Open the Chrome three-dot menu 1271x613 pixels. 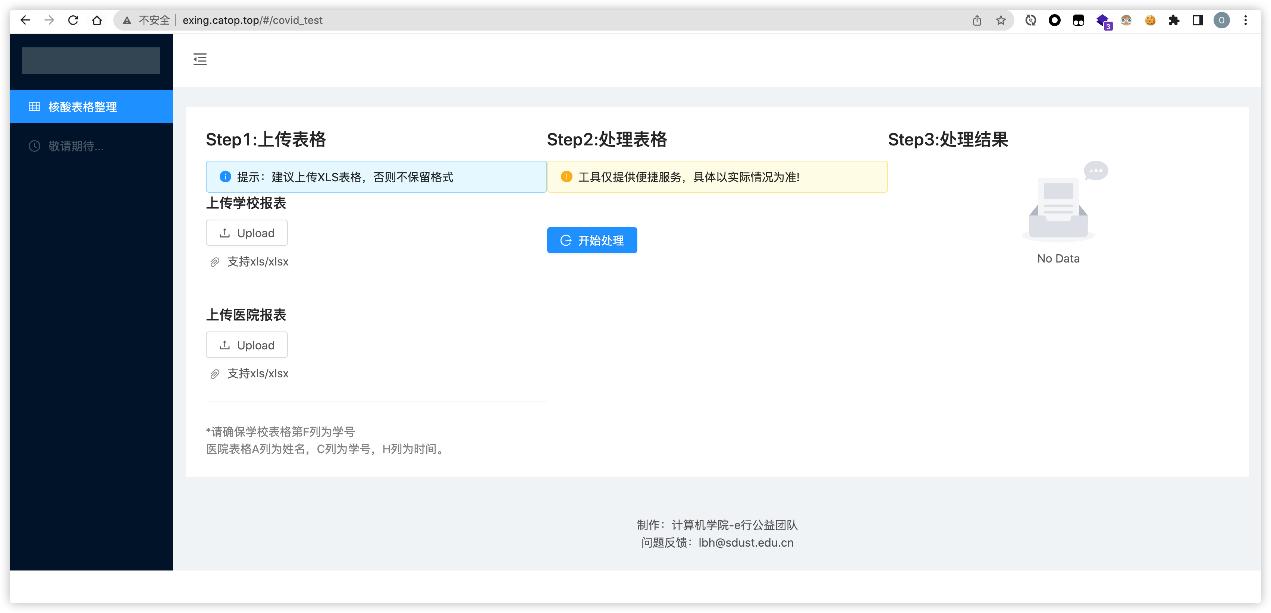point(1245,20)
